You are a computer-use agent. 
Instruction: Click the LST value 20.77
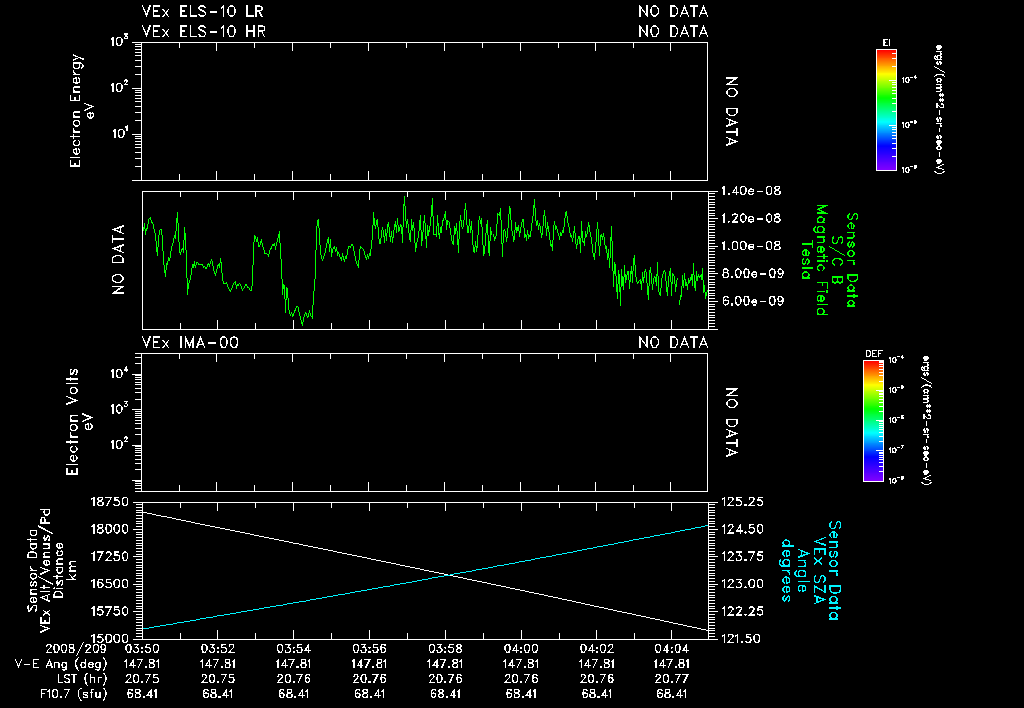point(673,679)
